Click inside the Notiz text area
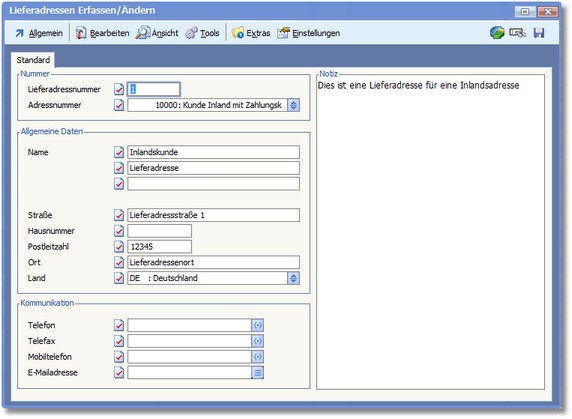 (430, 233)
